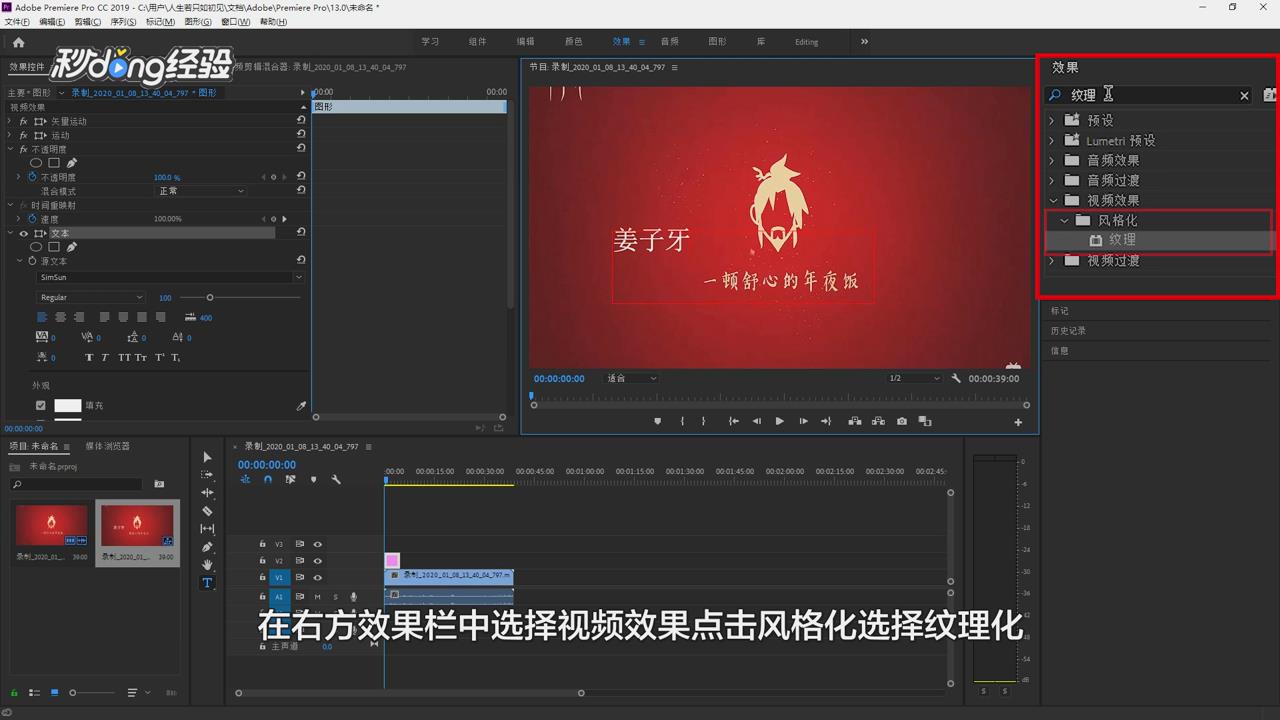Open 编辑(E) menu

pos(52,21)
